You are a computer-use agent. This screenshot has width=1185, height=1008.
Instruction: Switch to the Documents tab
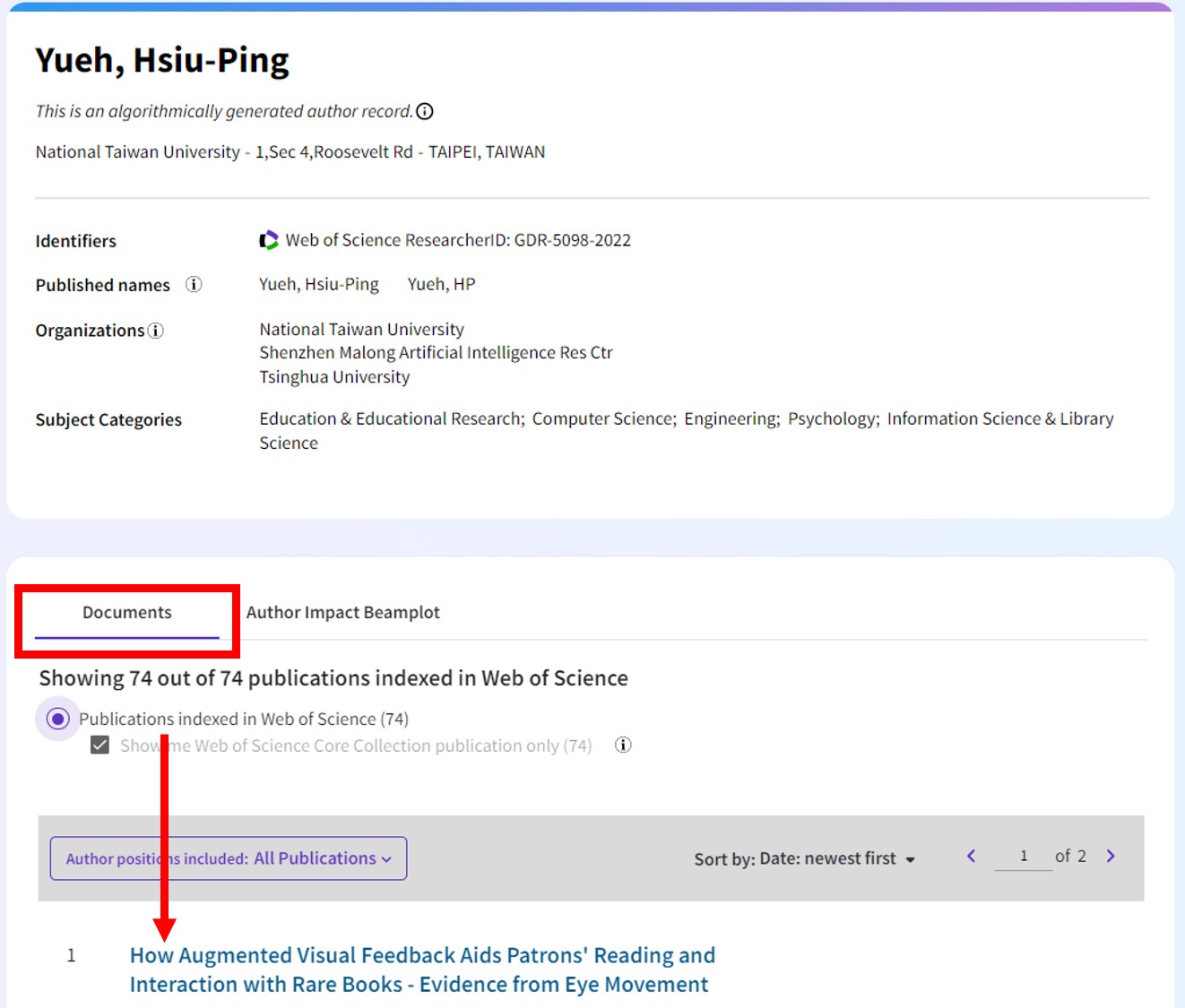(127, 613)
